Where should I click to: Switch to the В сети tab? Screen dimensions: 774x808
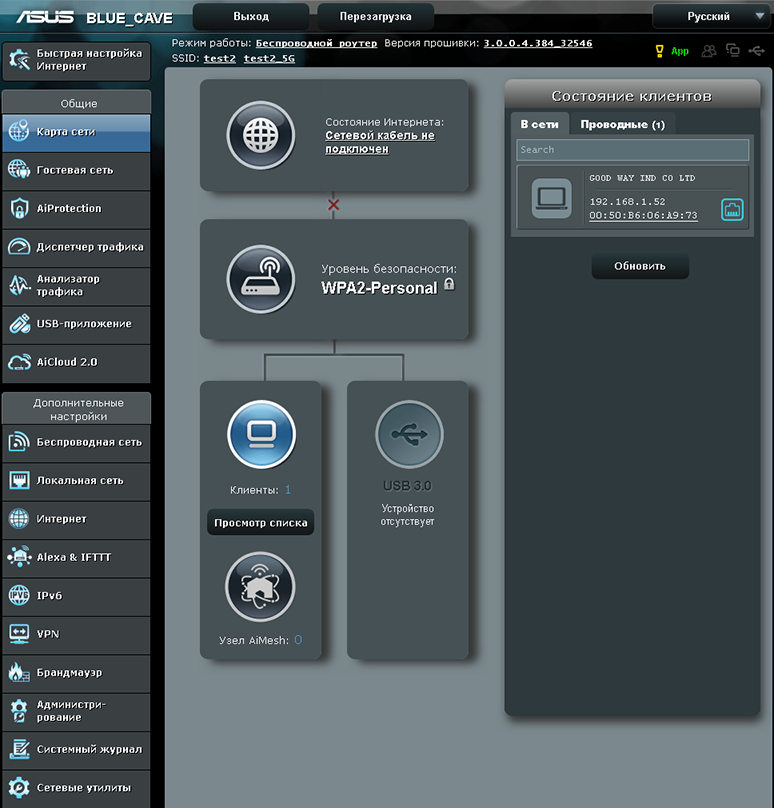(x=540, y=124)
